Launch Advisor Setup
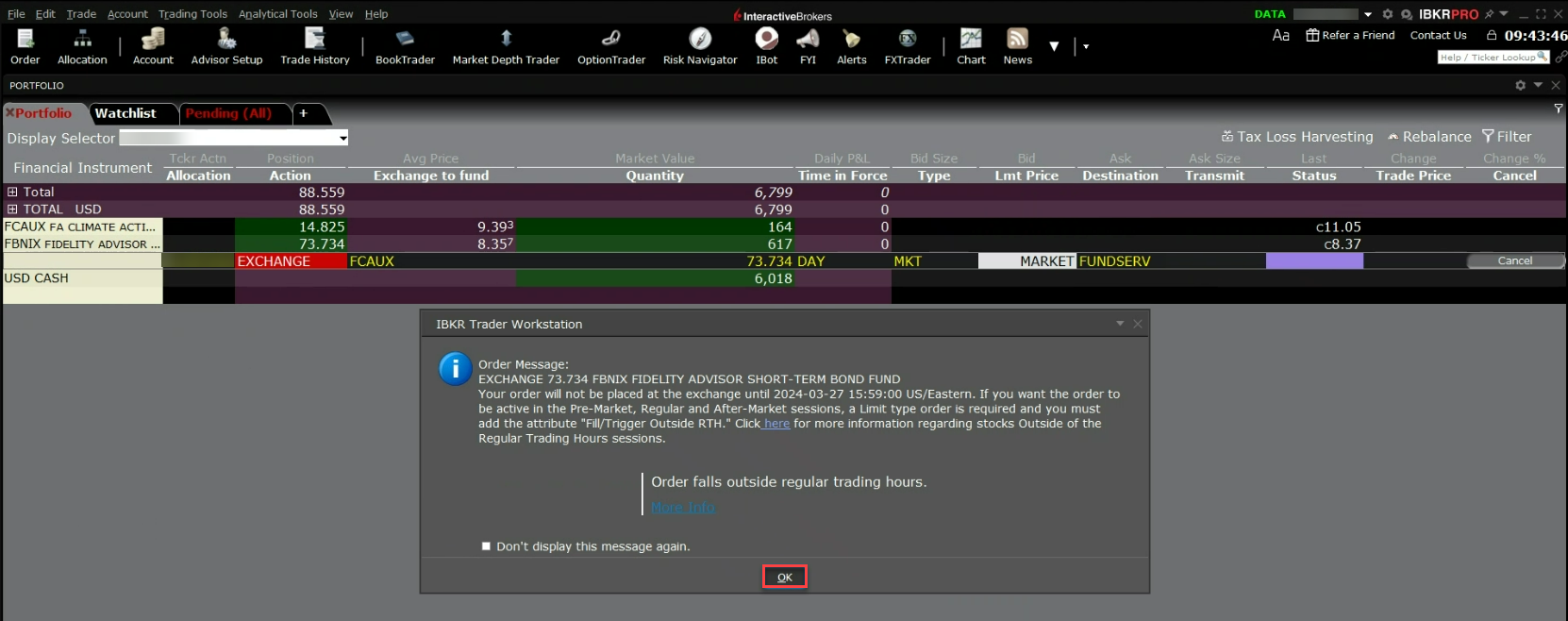This screenshot has height=621, width=1568. coord(226,46)
